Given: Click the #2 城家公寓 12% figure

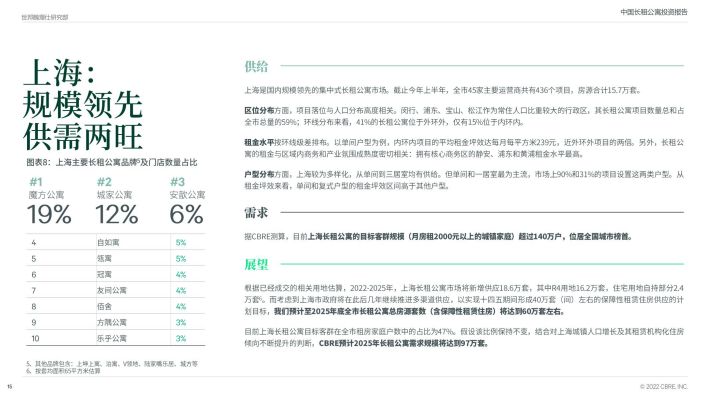Looking at the screenshot, I should (116, 201).
